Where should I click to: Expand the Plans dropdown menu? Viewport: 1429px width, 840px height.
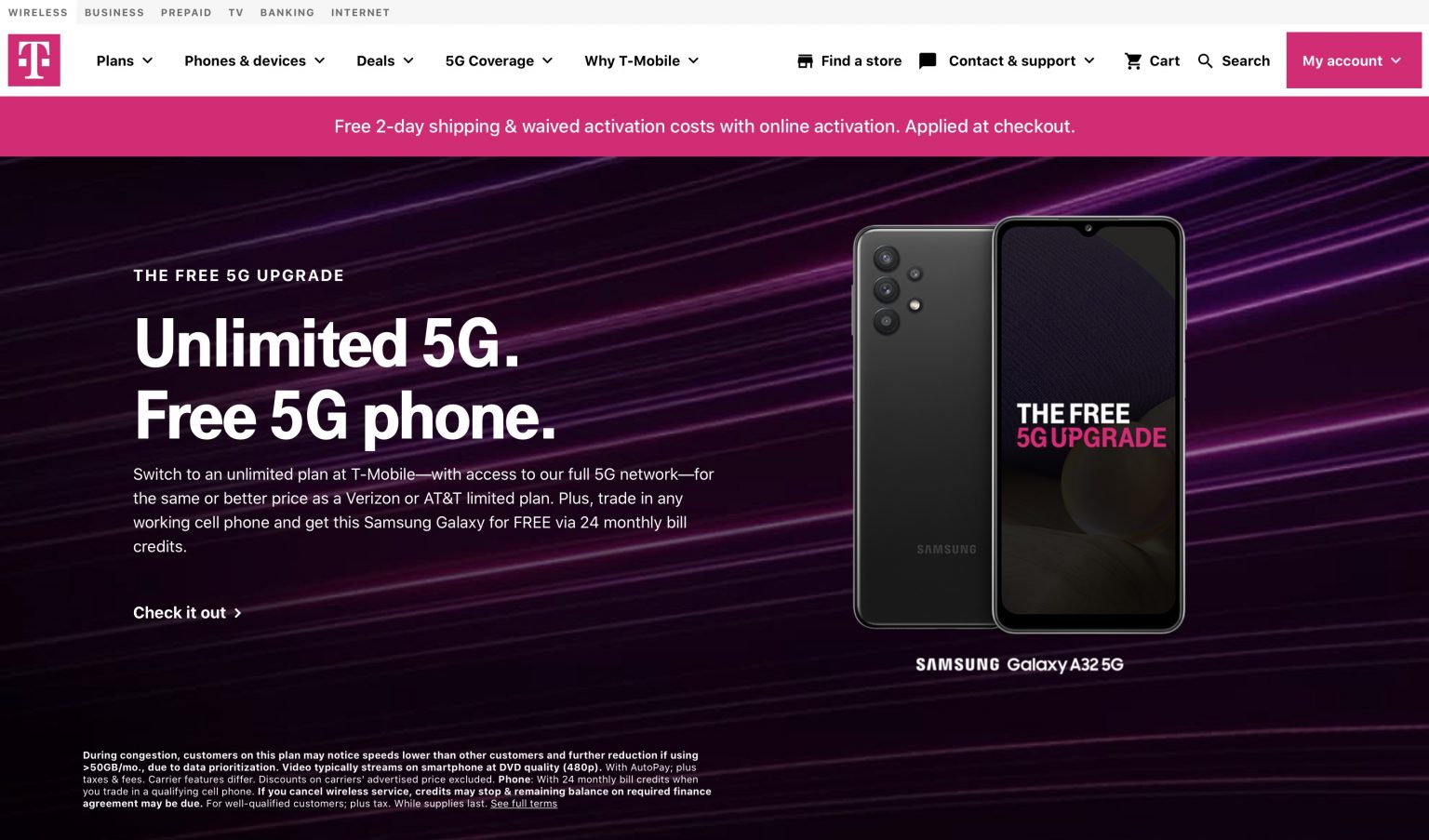coord(125,60)
